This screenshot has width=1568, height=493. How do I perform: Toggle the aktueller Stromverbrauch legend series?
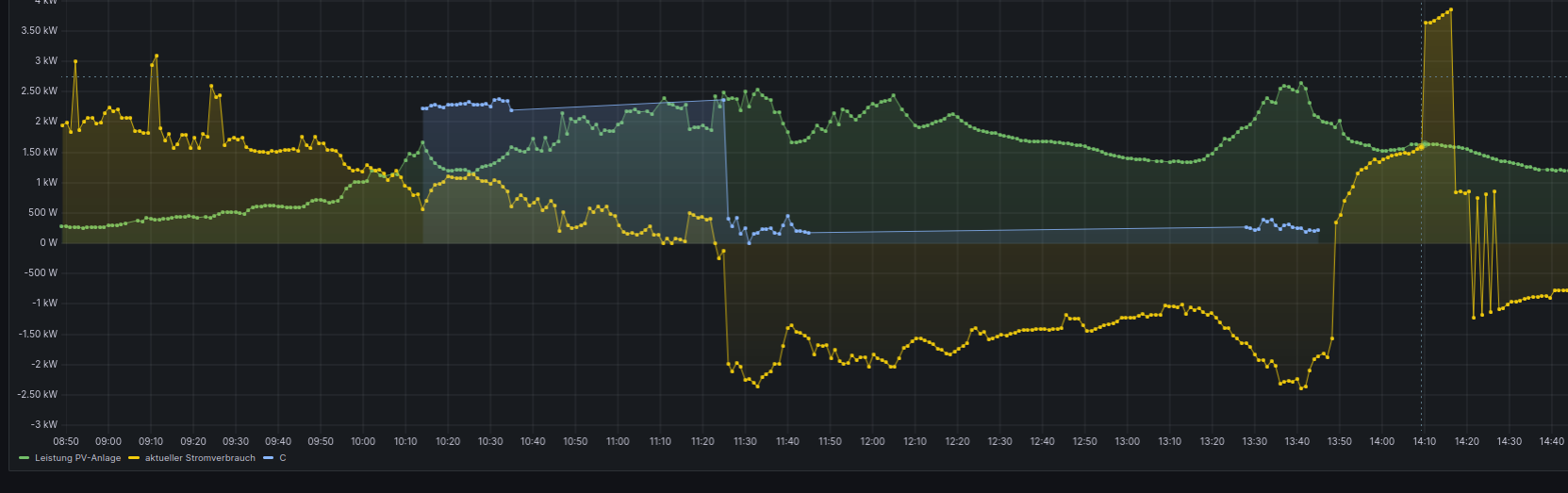point(200,458)
